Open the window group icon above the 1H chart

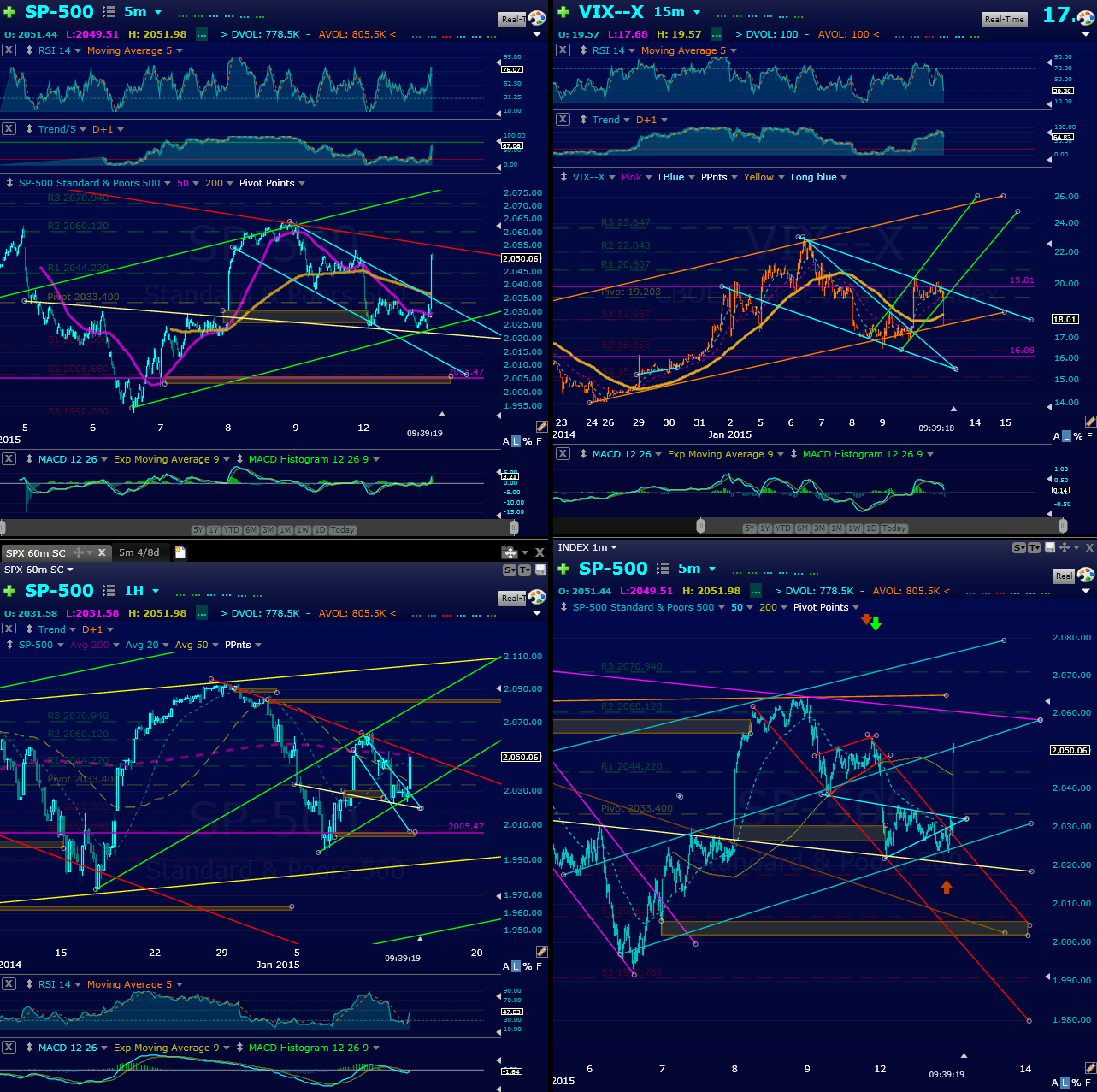[510, 552]
